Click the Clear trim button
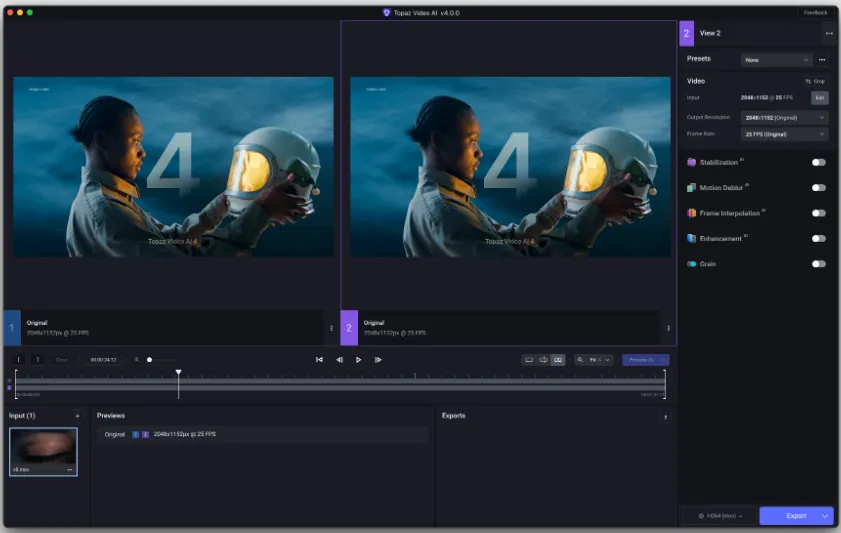Image resolution: width=841 pixels, height=533 pixels. coord(62,360)
